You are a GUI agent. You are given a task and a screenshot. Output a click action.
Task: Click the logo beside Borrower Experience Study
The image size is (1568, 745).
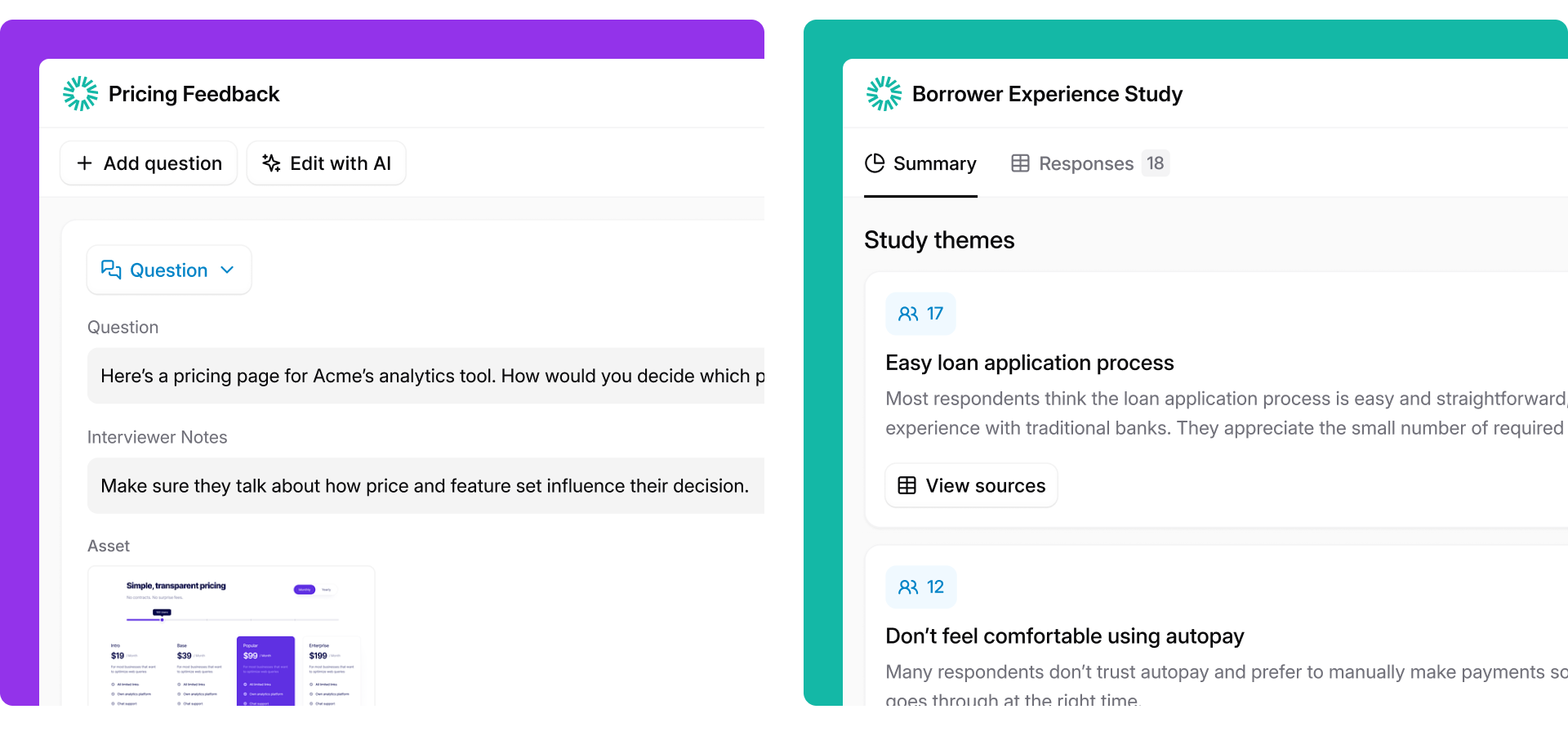(x=884, y=94)
